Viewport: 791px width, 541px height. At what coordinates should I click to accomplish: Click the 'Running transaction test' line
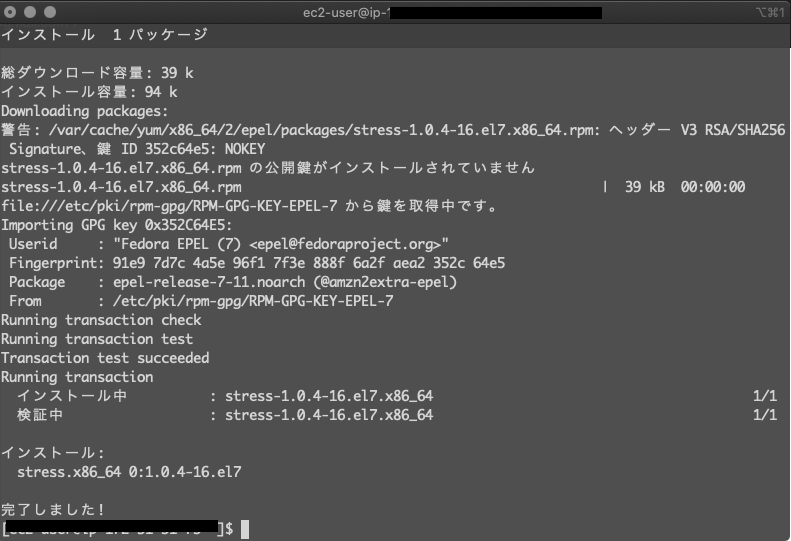(x=97, y=339)
